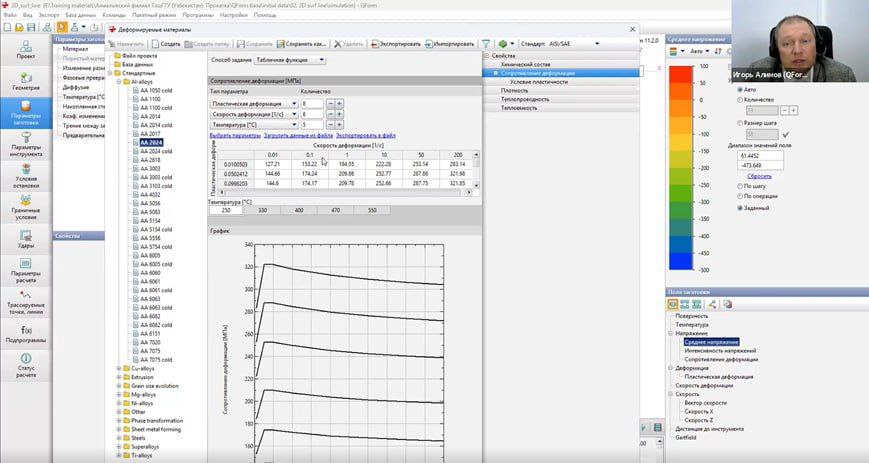Viewport: 869px width, 463px height.
Task: Open the Способ задания dropdown
Action: (291, 60)
